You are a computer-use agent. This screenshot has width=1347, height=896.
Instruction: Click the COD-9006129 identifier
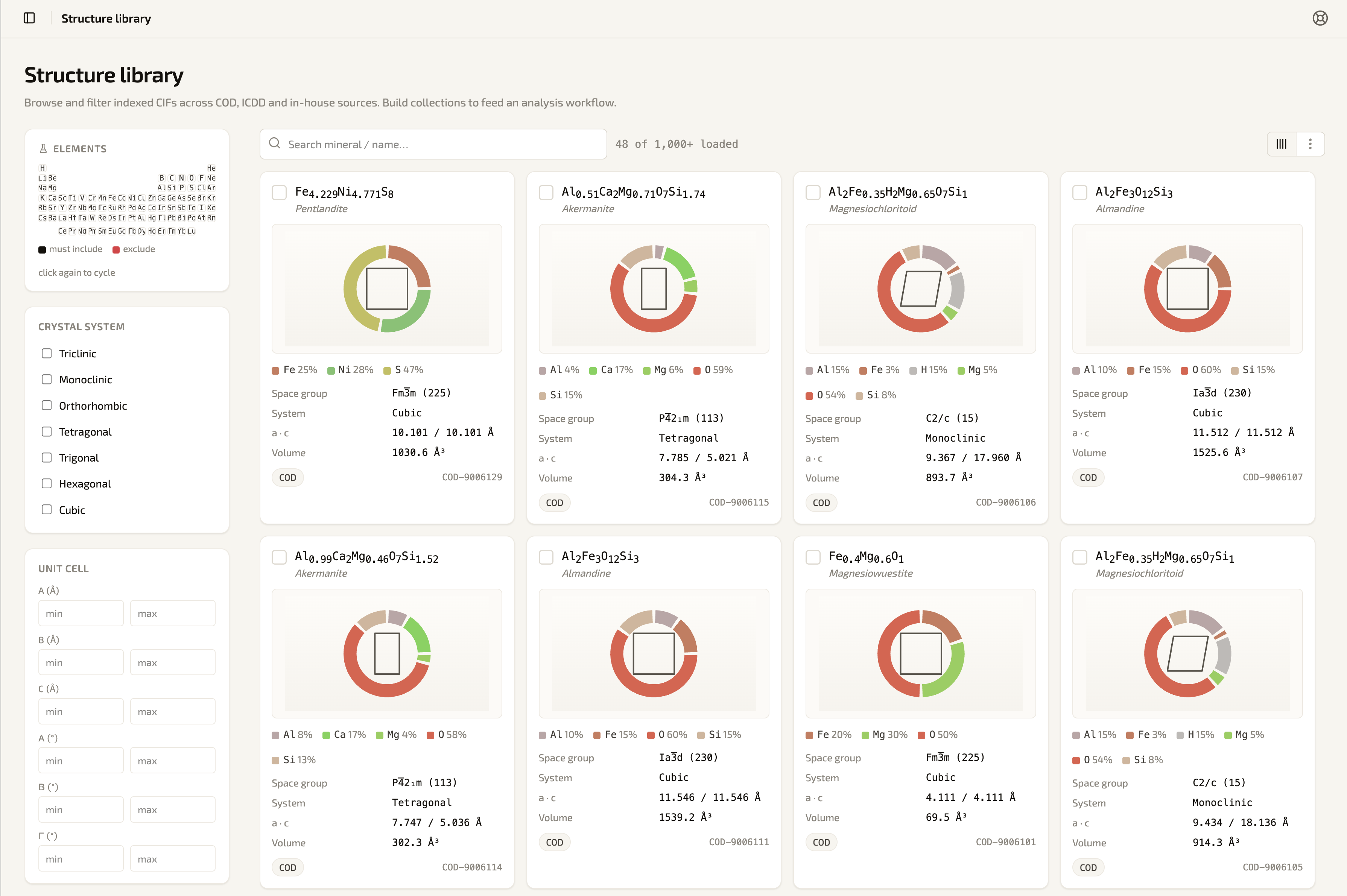[x=472, y=477]
